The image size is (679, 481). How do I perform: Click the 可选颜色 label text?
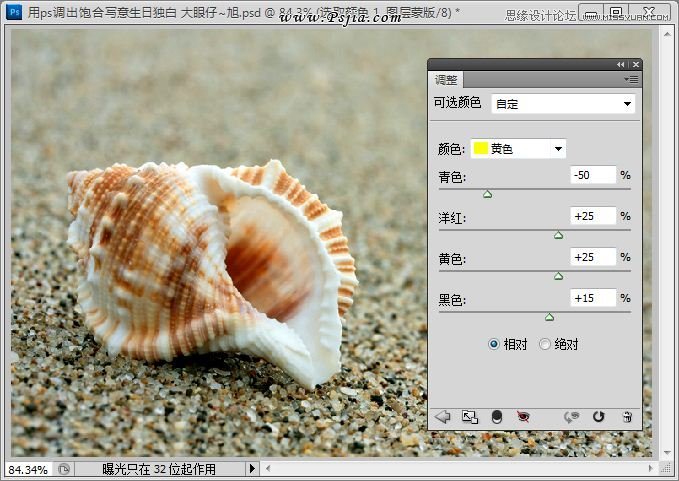457,103
